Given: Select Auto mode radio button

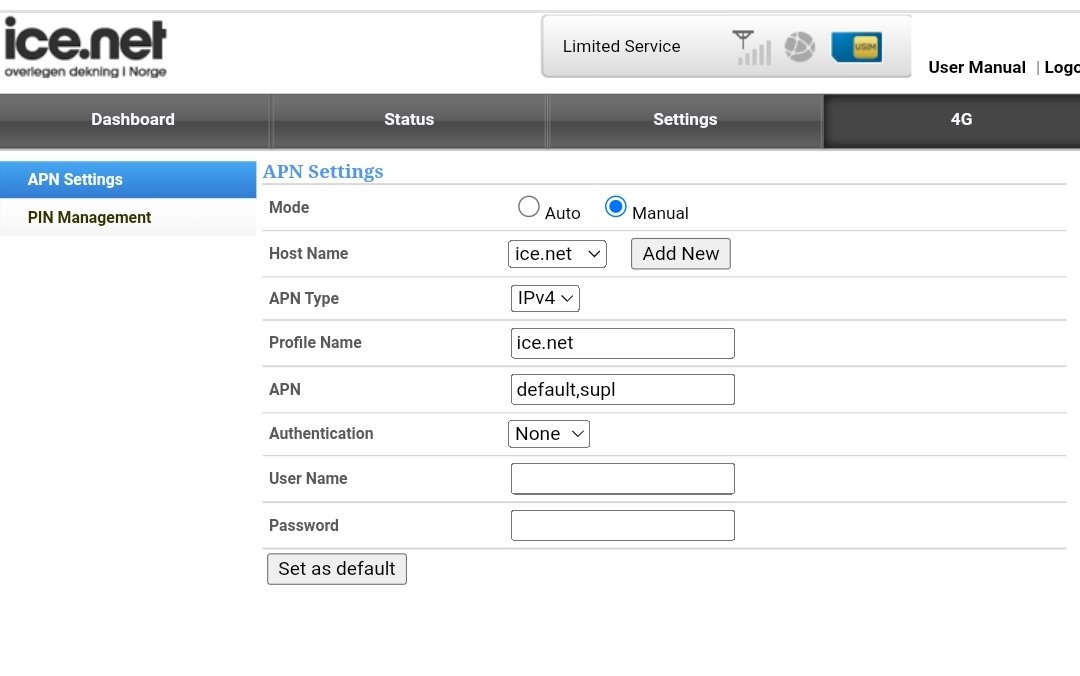Looking at the screenshot, I should coord(528,207).
